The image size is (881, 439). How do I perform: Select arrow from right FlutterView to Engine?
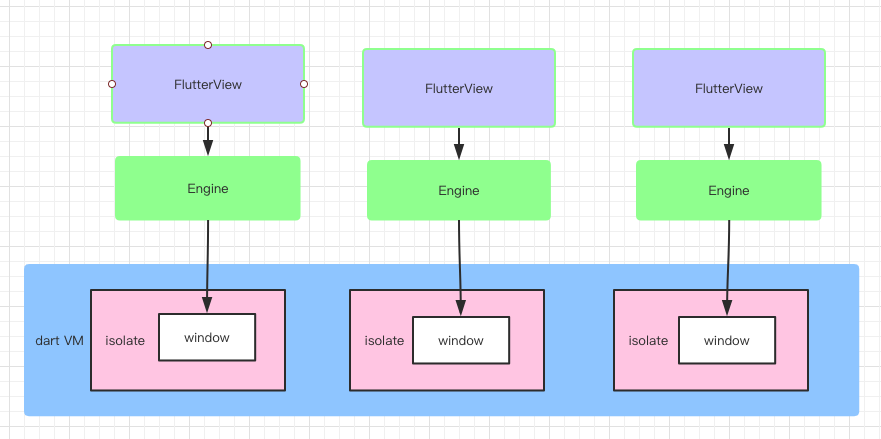729,144
